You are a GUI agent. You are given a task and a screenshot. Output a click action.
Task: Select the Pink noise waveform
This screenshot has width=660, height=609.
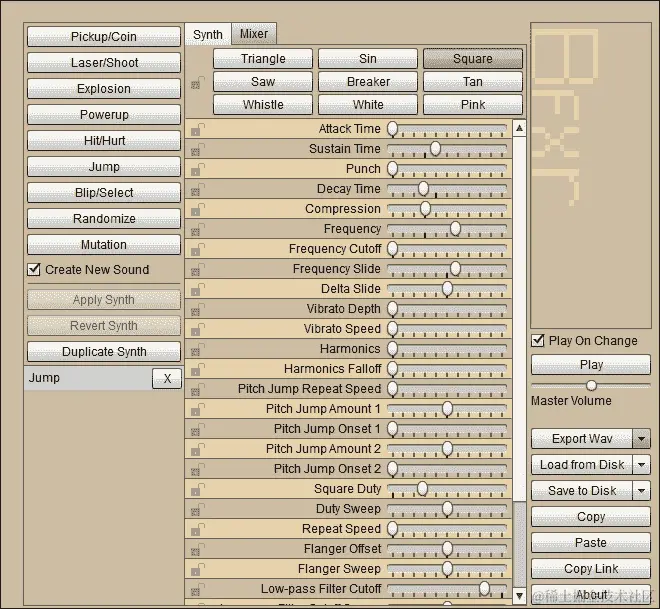473,104
